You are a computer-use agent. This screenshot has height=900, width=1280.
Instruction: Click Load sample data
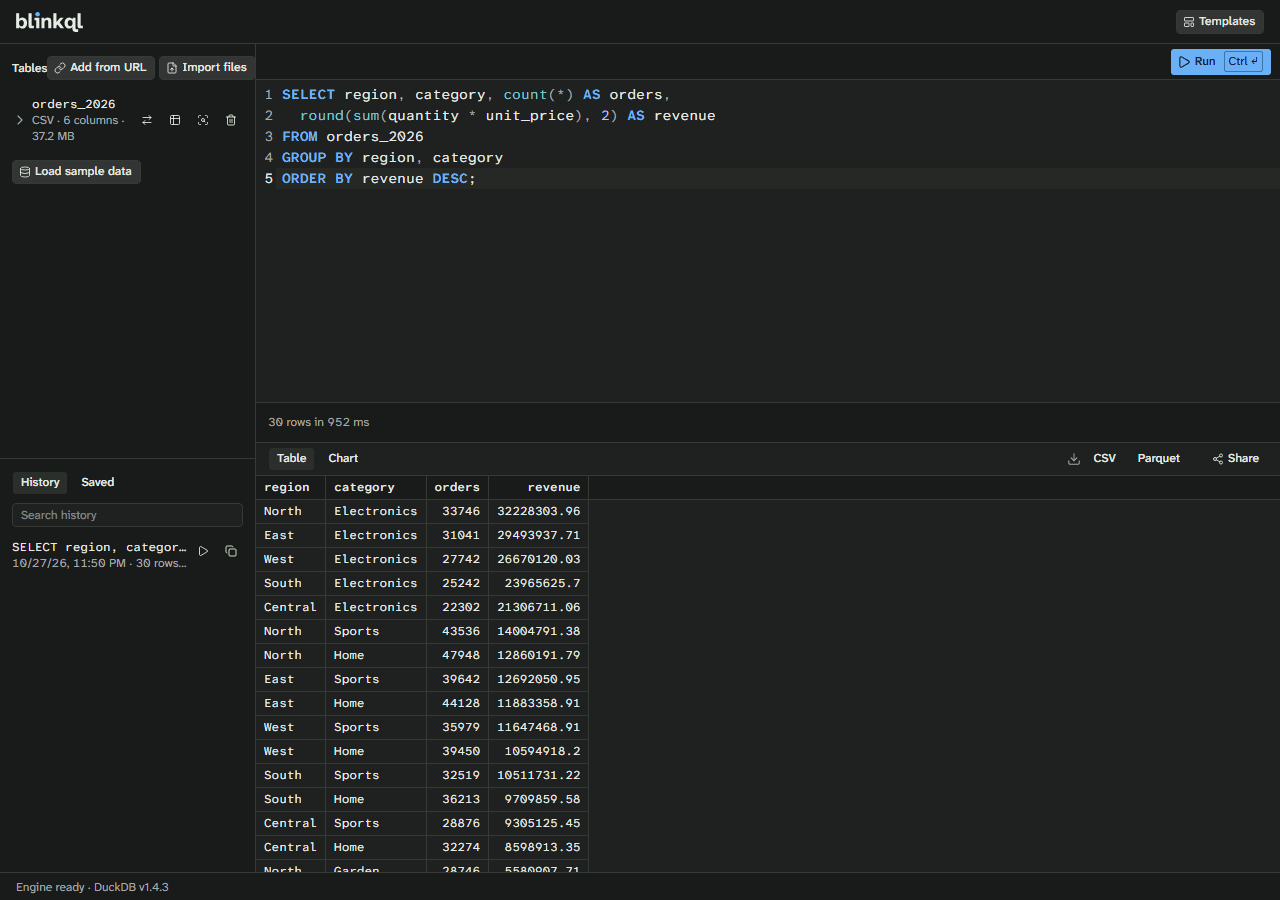tap(76, 172)
